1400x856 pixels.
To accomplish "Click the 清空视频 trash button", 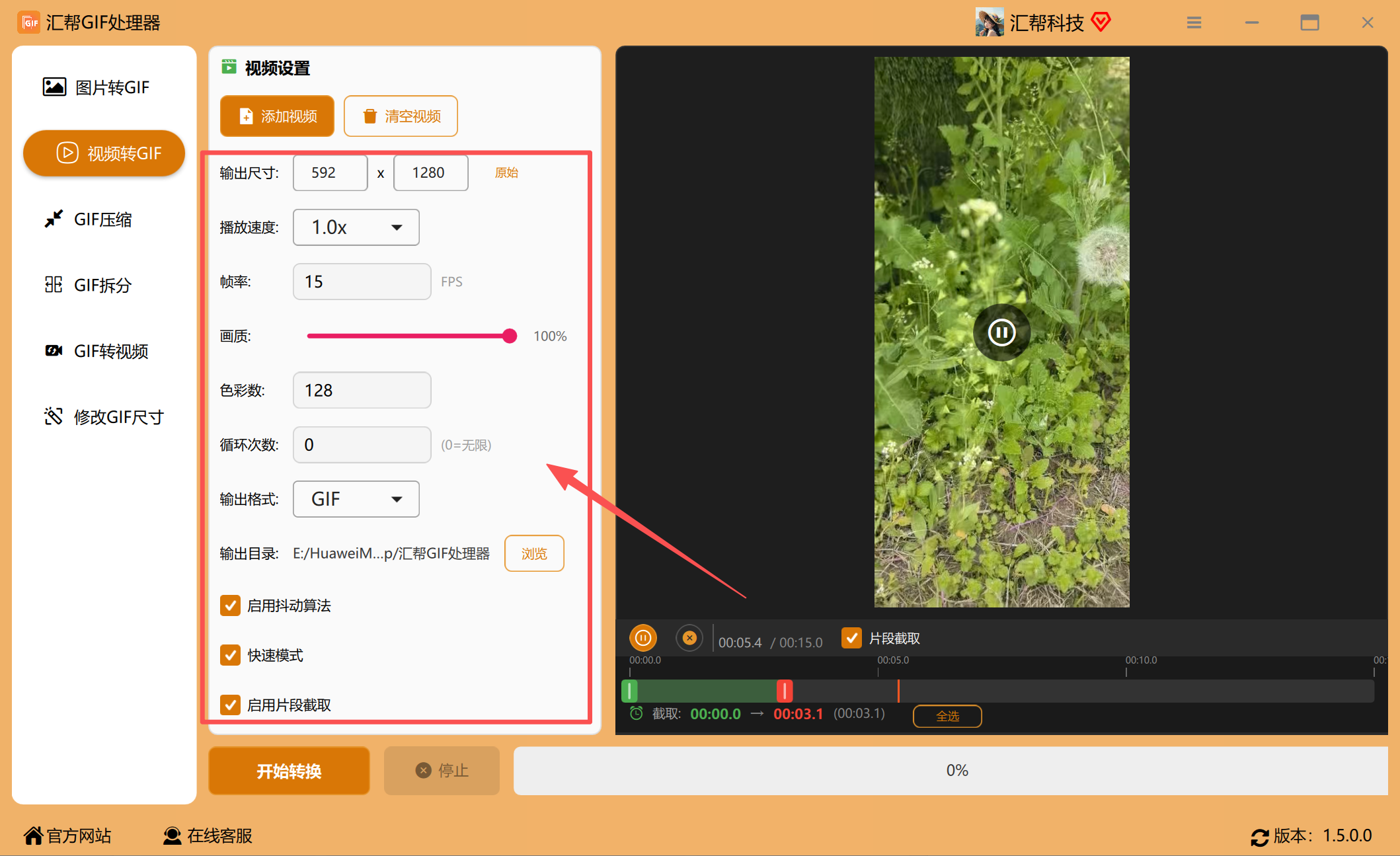I will pyautogui.click(x=401, y=116).
